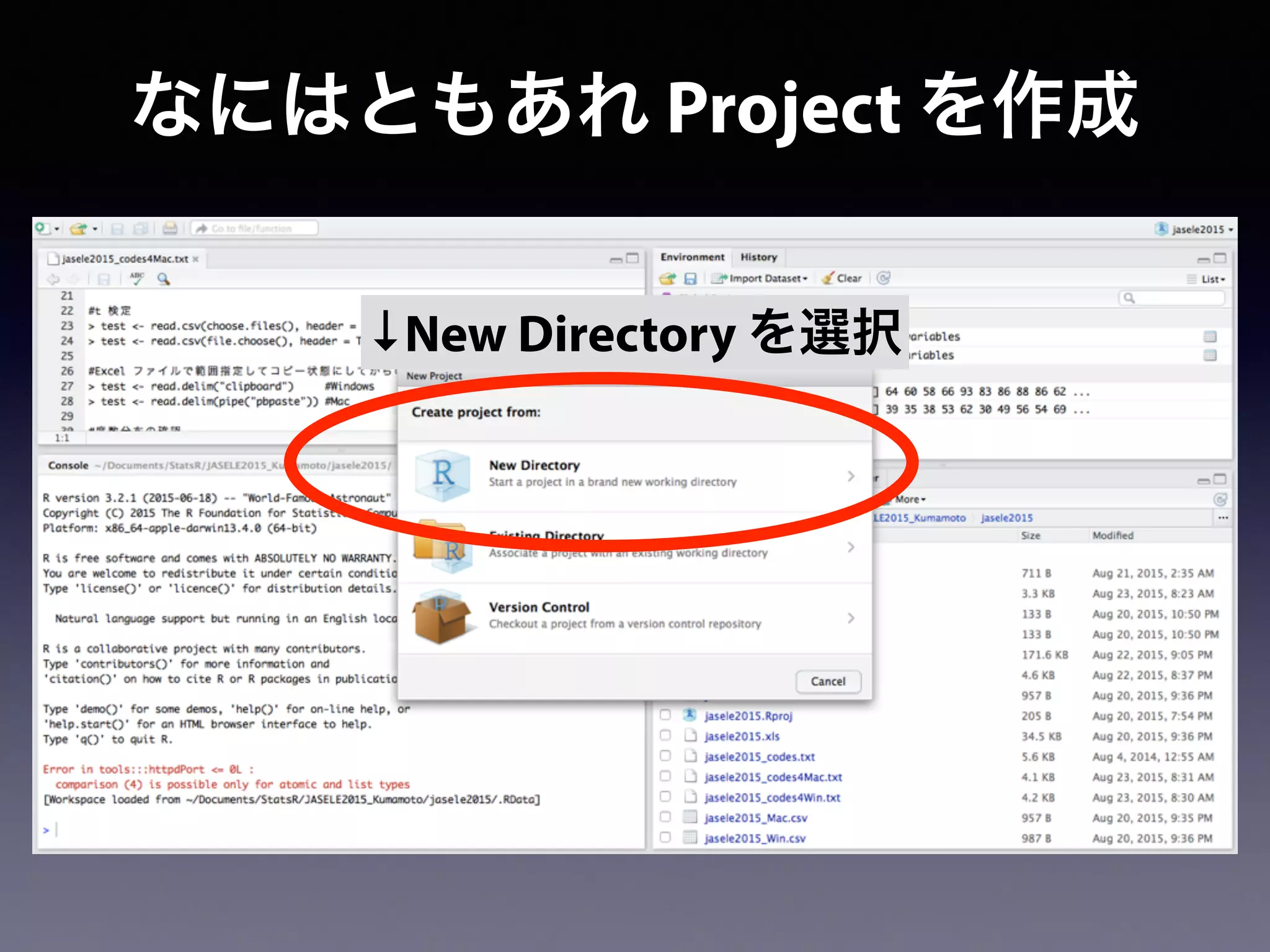
Task: Click the jasele2015 breadcrumb folder link
Action: pos(1006,518)
